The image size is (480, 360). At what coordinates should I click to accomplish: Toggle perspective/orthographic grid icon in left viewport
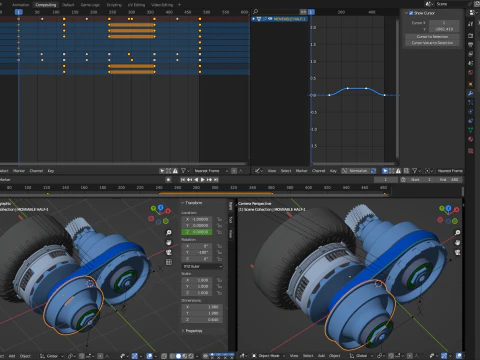point(169,262)
